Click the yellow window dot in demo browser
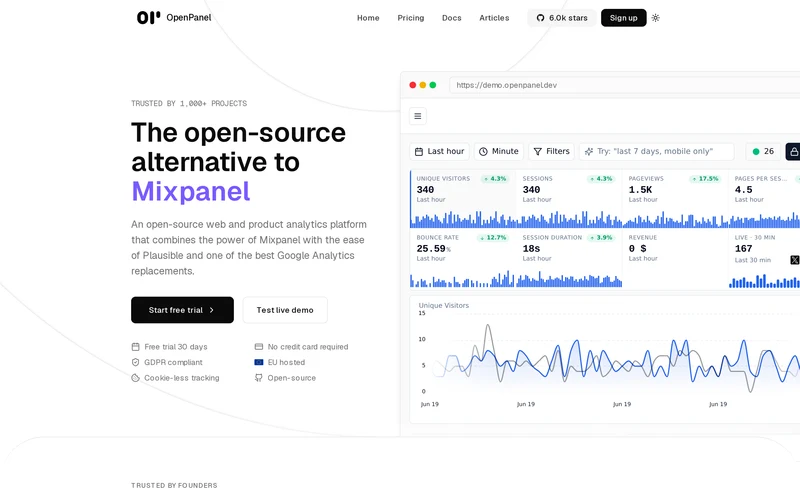The height and width of the screenshot is (500, 800). 422,85
